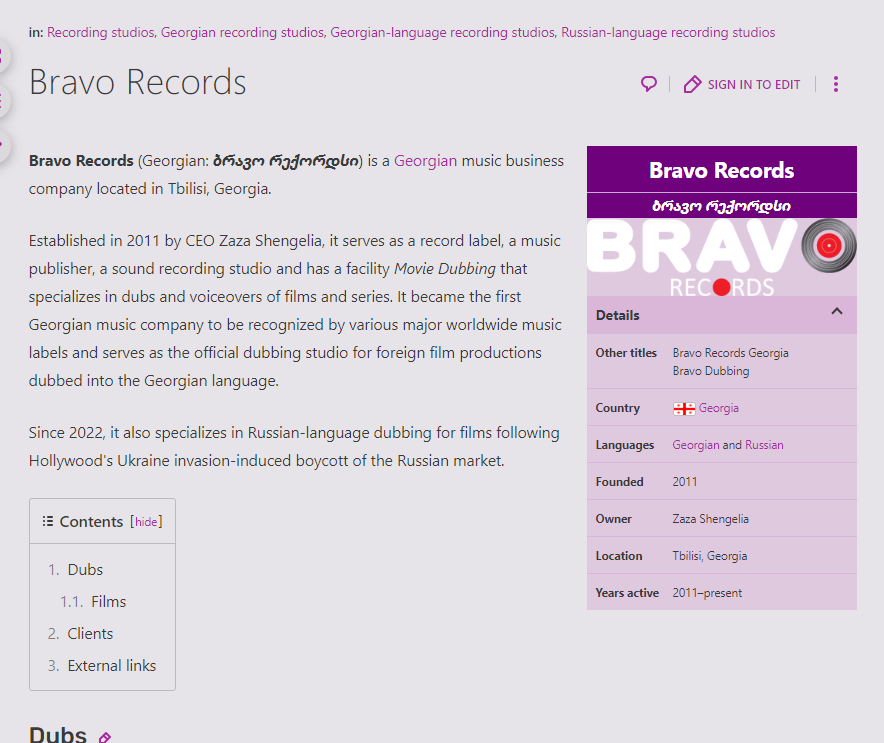Click the Location label in infobox

(x=618, y=556)
